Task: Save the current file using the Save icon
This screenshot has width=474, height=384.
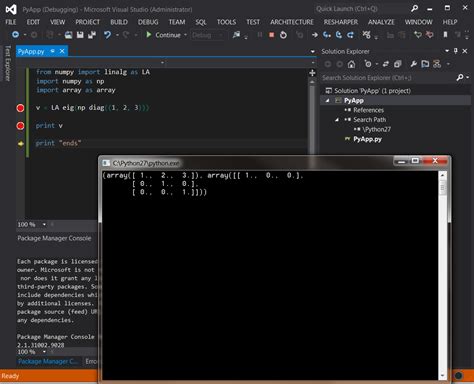Action: pyautogui.click(x=80, y=35)
